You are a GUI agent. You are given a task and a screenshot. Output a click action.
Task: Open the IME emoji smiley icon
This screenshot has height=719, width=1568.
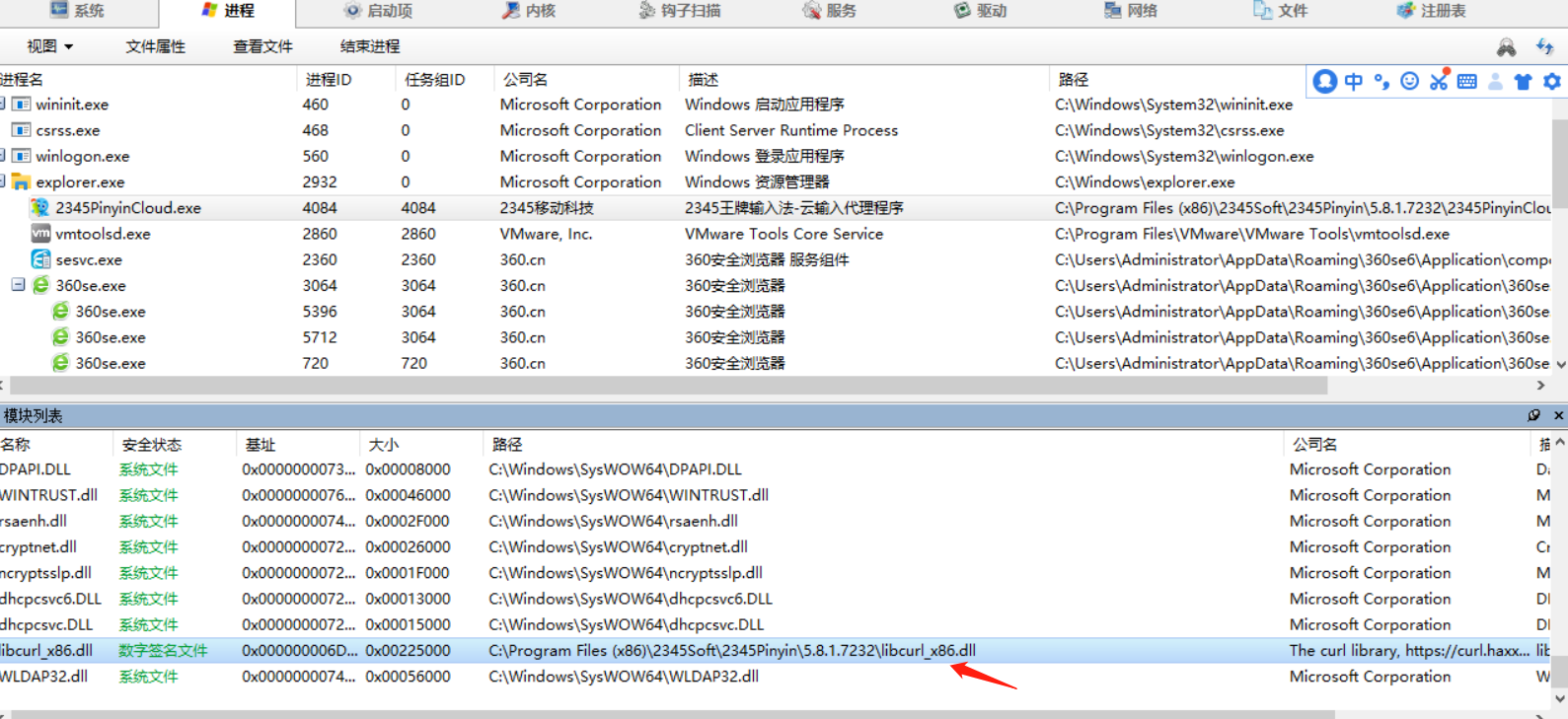(1410, 82)
